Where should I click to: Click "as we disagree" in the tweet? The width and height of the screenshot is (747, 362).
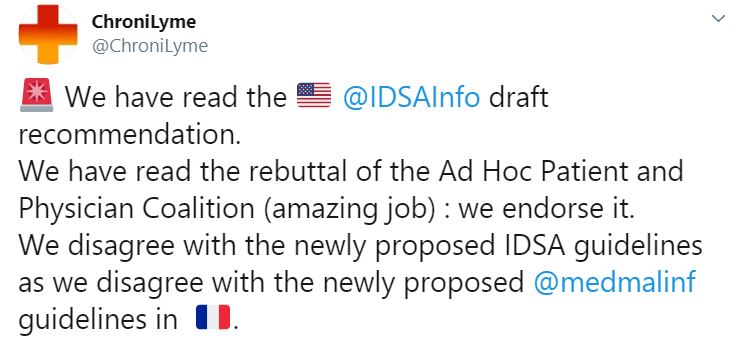pos(112,283)
